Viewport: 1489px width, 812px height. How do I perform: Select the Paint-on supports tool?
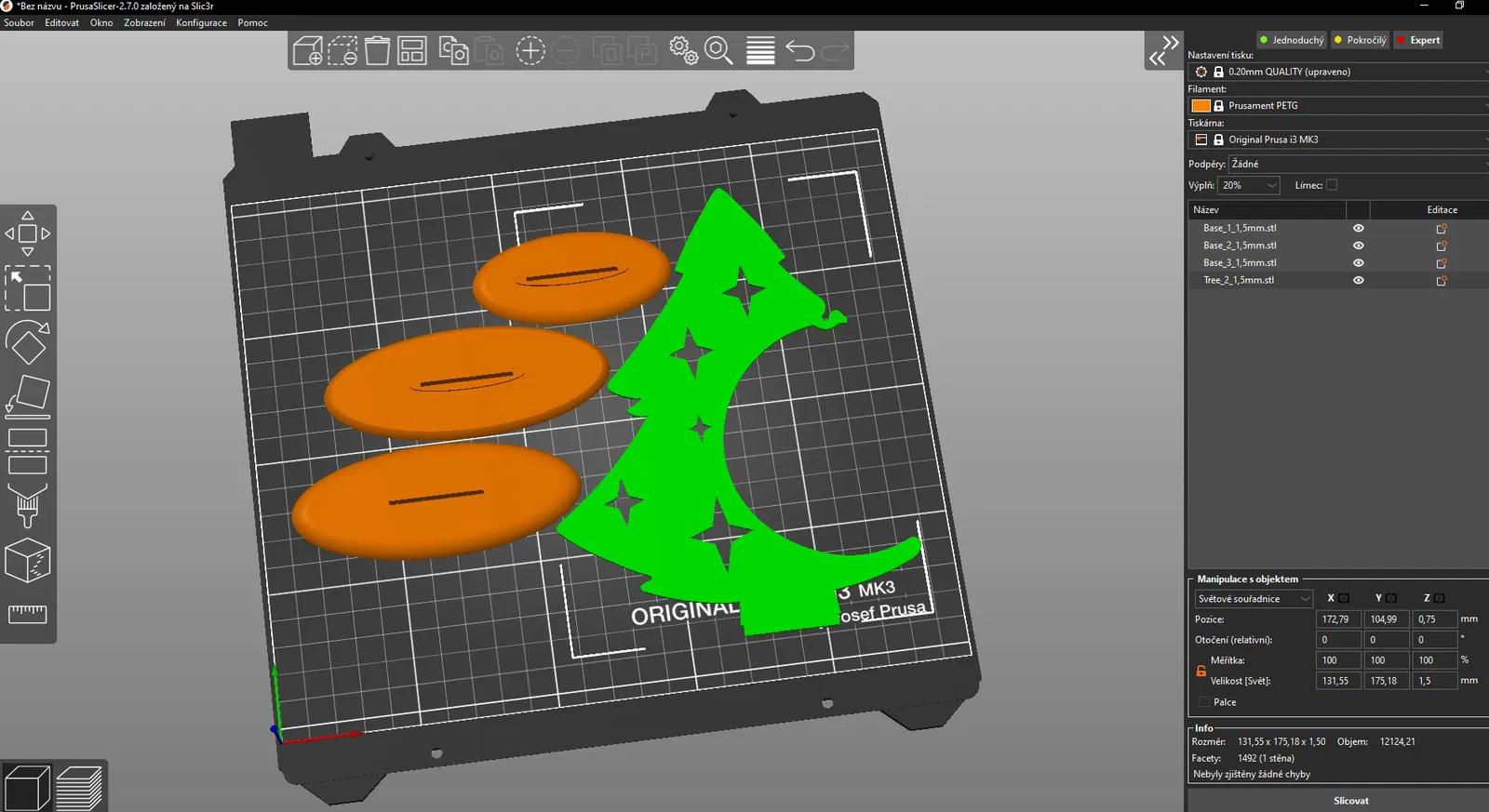tap(28, 506)
